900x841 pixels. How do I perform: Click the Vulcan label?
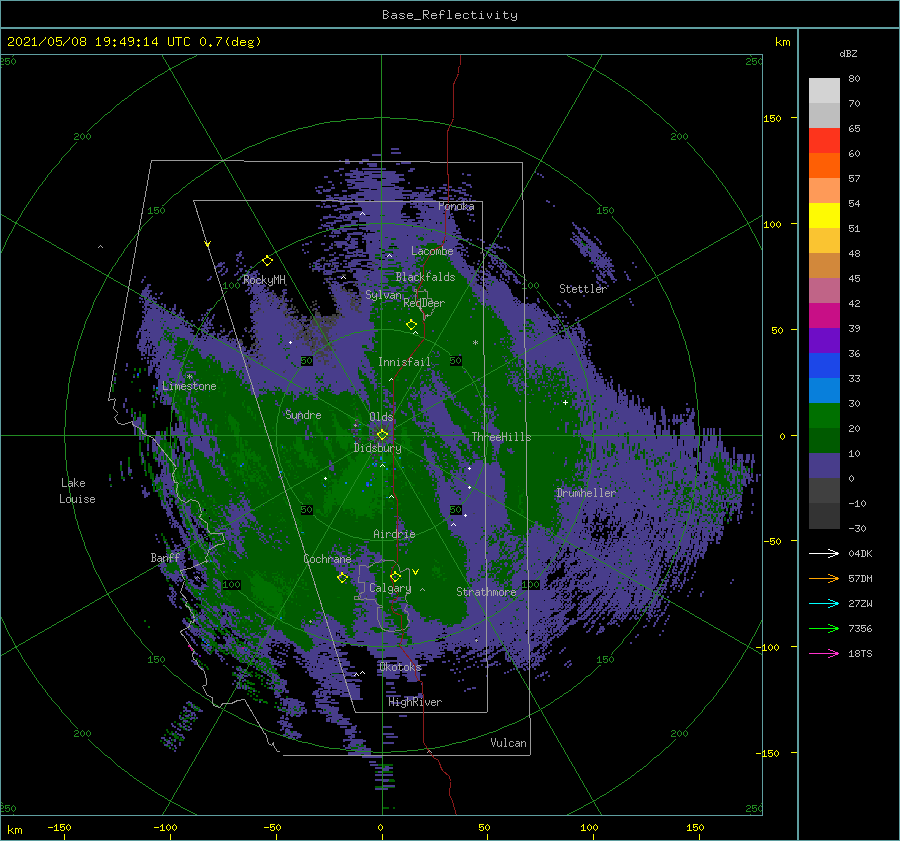coord(508,743)
